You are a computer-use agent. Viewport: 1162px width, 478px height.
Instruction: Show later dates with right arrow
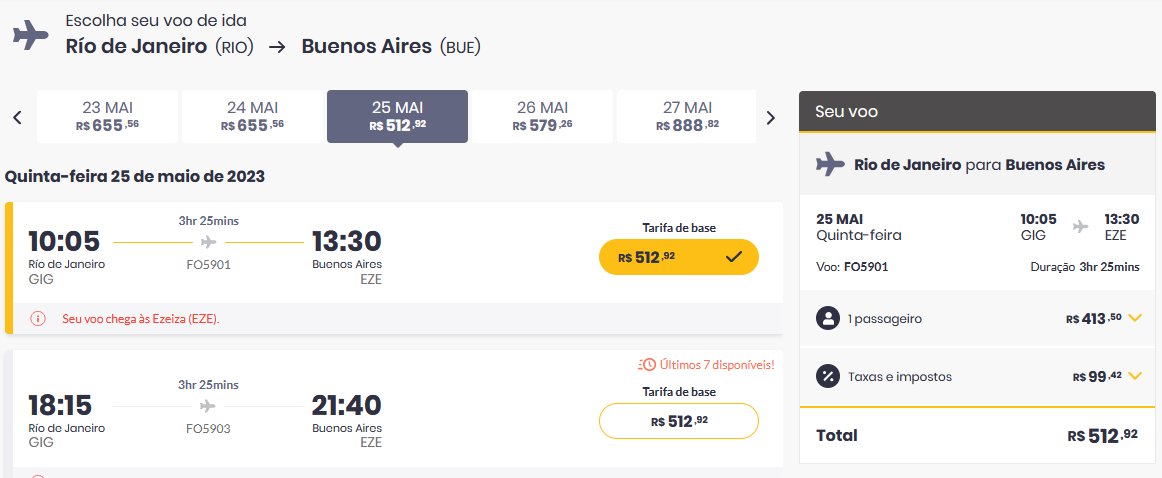point(771,117)
